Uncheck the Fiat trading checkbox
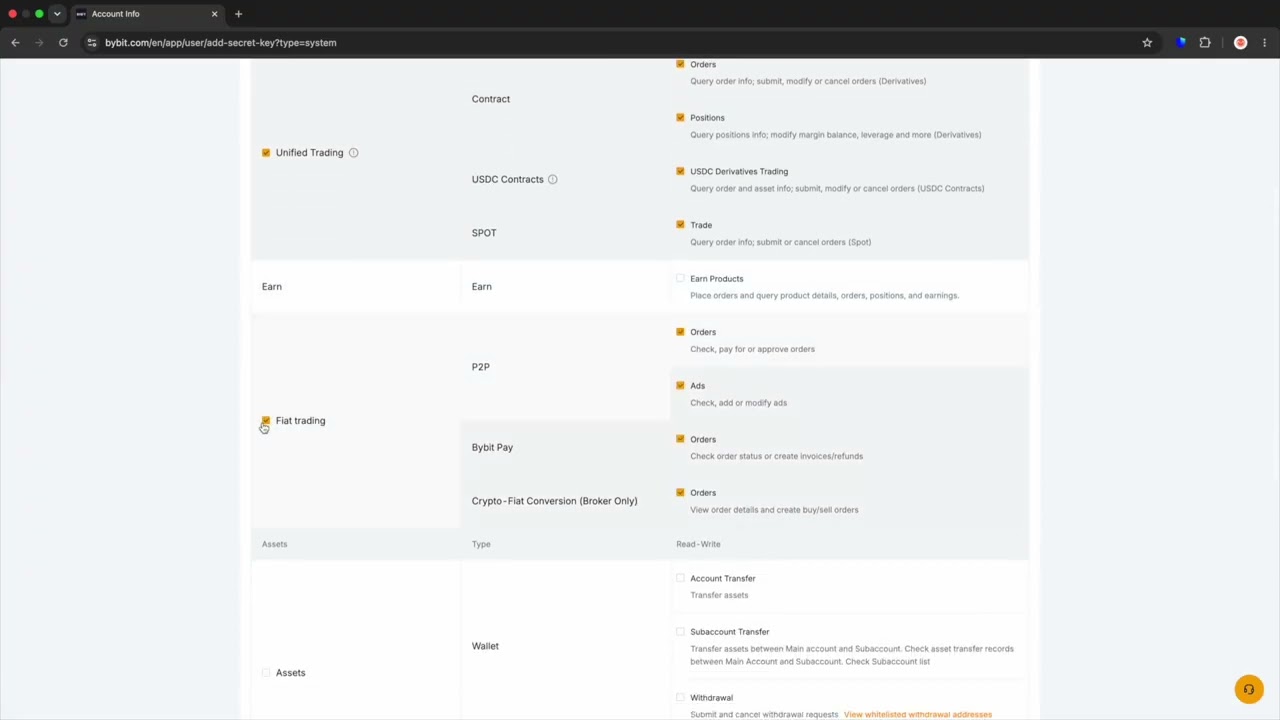The image size is (1280, 720). tap(266, 421)
